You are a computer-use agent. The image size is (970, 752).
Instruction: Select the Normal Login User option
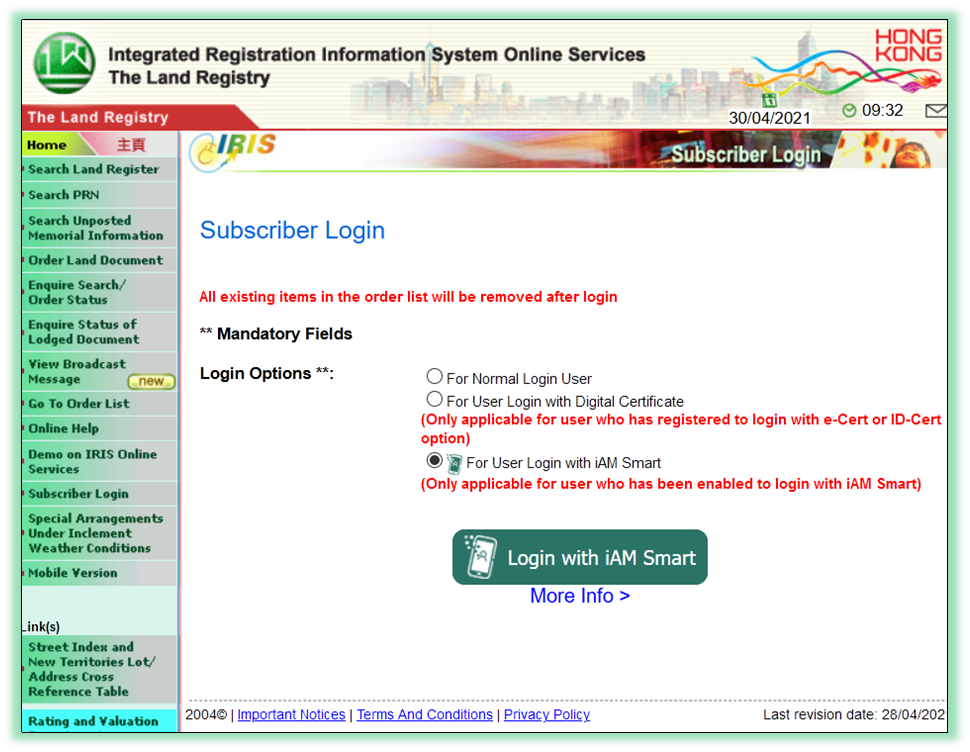click(x=434, y=376)
